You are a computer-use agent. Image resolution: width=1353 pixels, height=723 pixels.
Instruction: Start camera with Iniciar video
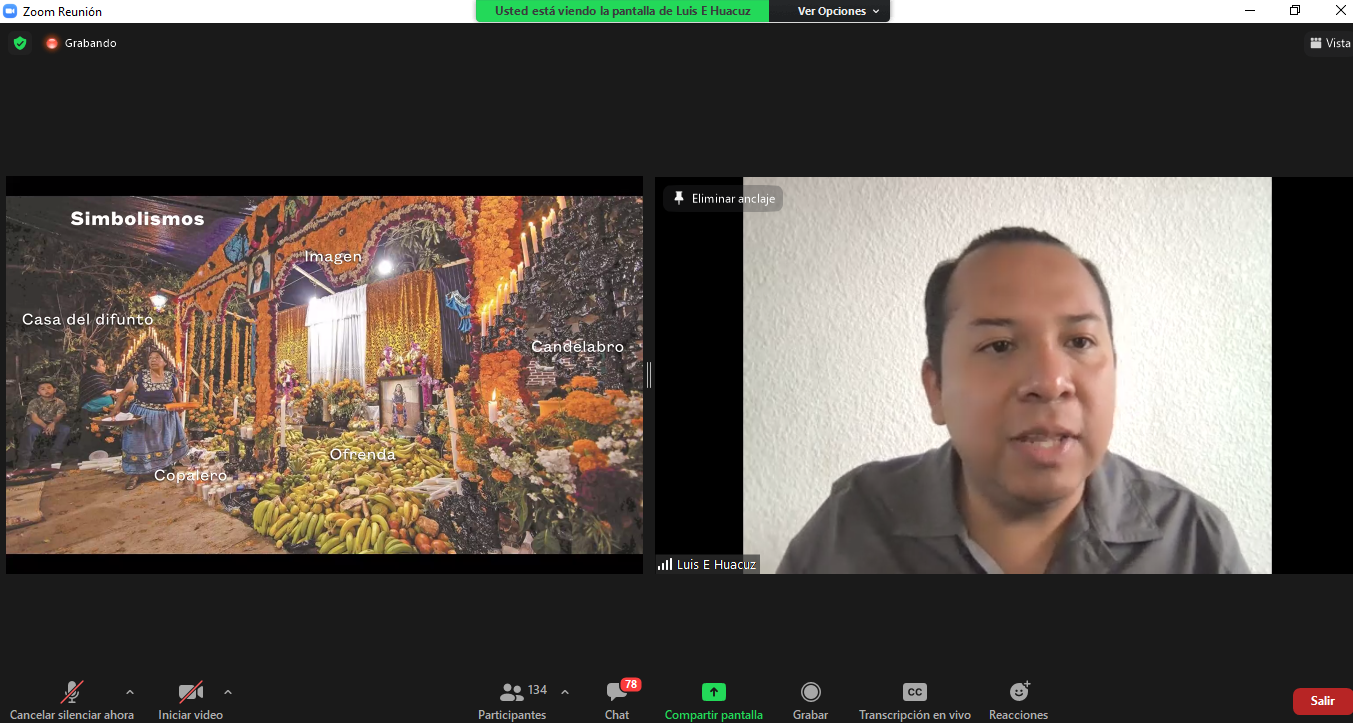[x=190, y=701]
